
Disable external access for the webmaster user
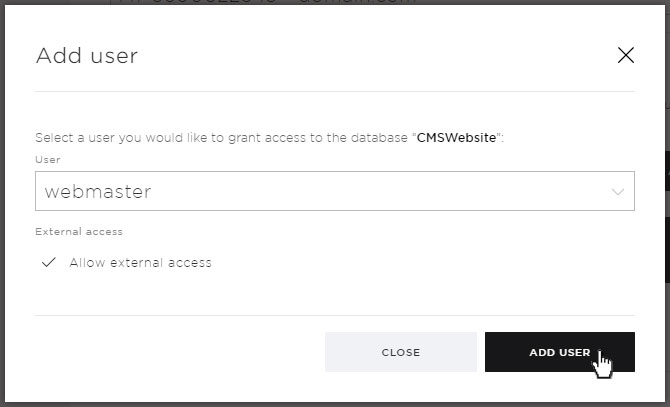click(x=49, y=262)
